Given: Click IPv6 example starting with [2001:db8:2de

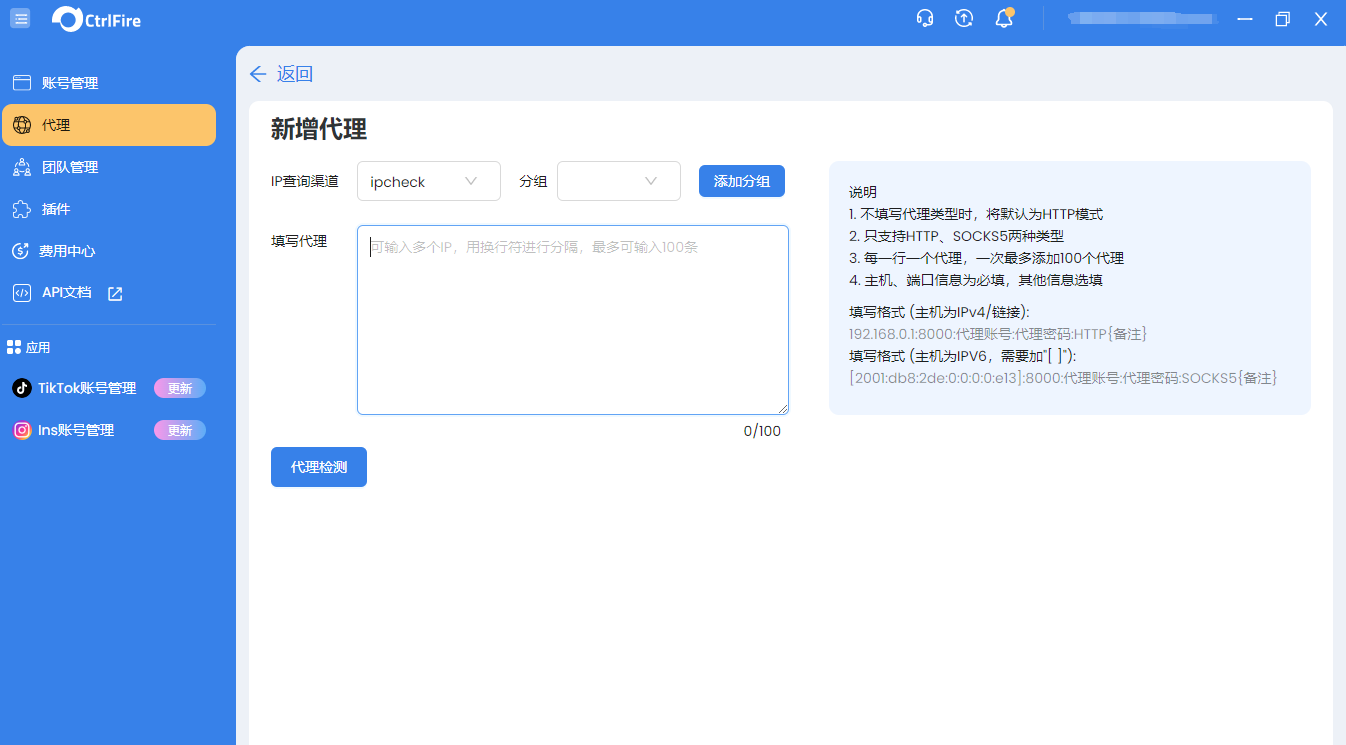Looking at the screenshot, I should point(1063,378).
